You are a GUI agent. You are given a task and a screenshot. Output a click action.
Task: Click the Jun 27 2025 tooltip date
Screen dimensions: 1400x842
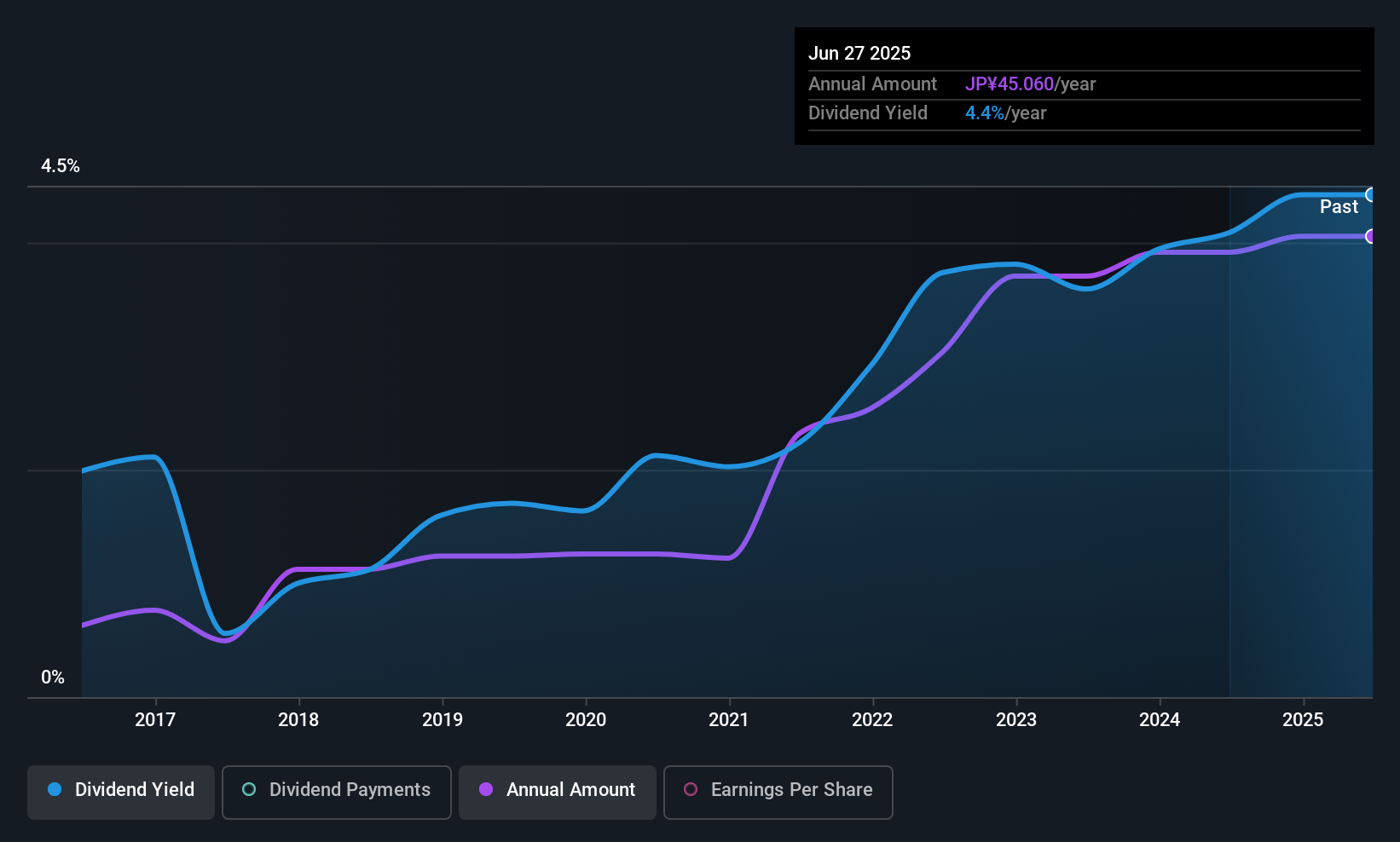click(x=859, y=53)
